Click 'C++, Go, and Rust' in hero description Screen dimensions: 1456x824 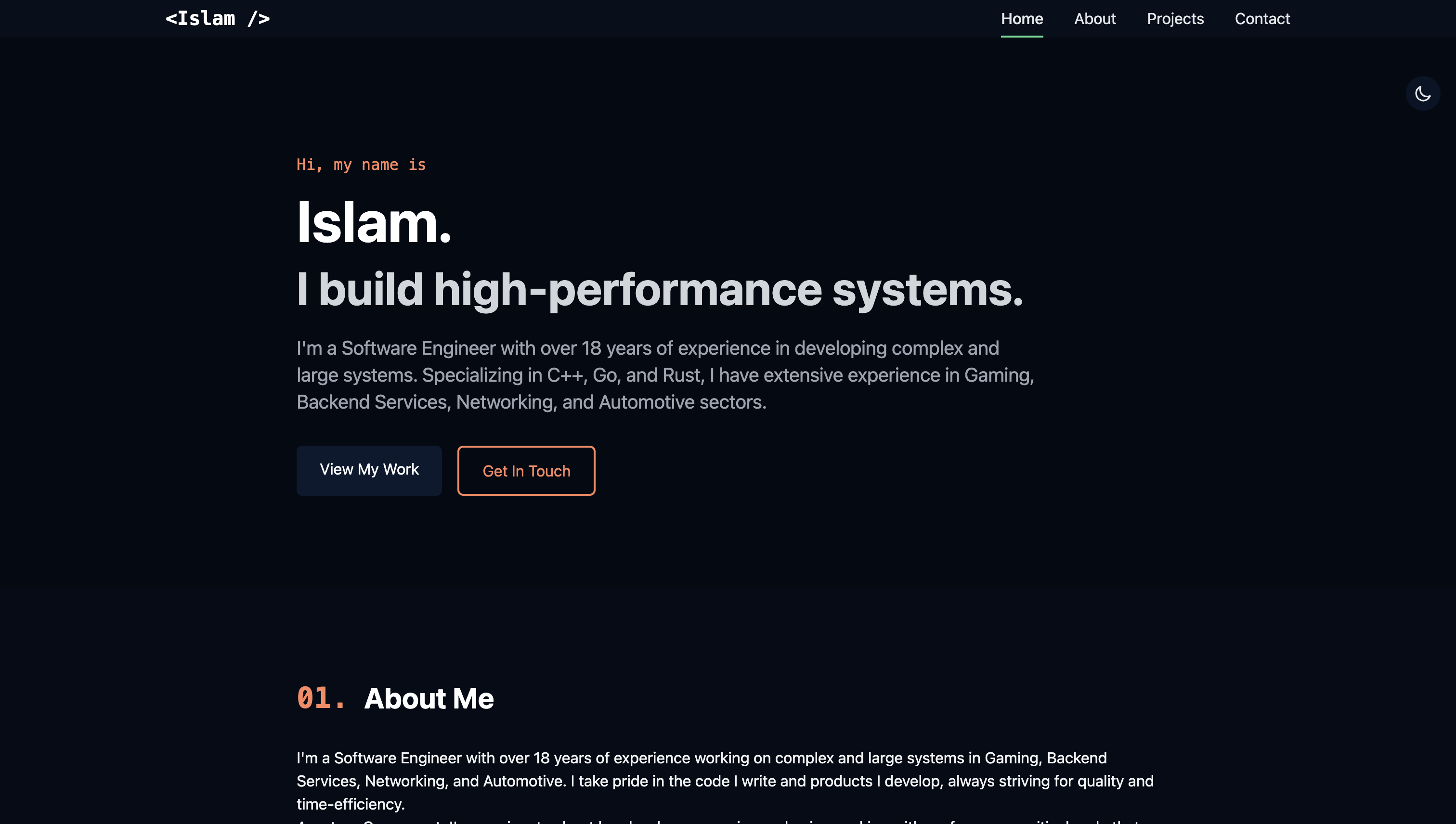coord(625,375)
